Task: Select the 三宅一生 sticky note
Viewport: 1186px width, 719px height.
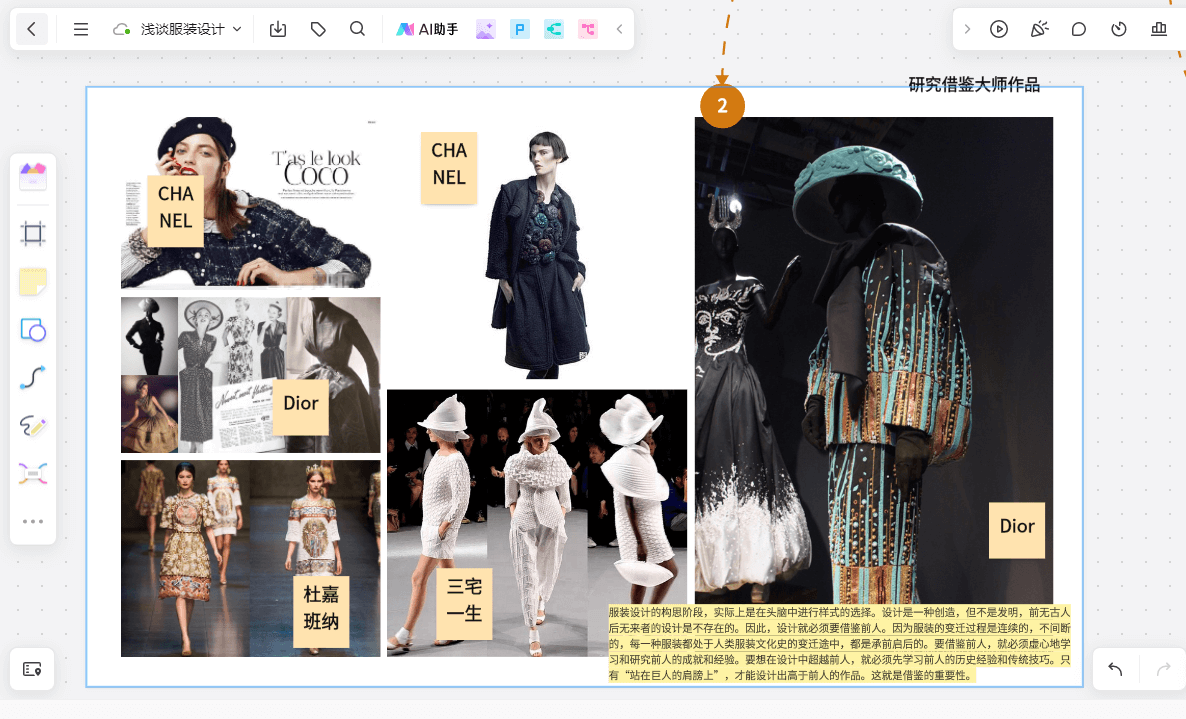Action: point(464,603)
